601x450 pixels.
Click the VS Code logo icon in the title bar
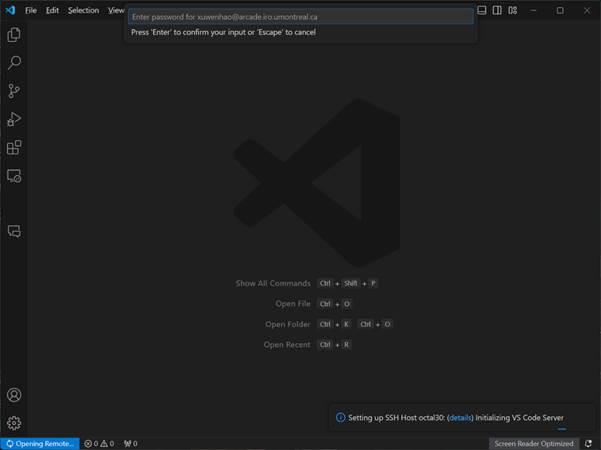click(x=10, y=10)
